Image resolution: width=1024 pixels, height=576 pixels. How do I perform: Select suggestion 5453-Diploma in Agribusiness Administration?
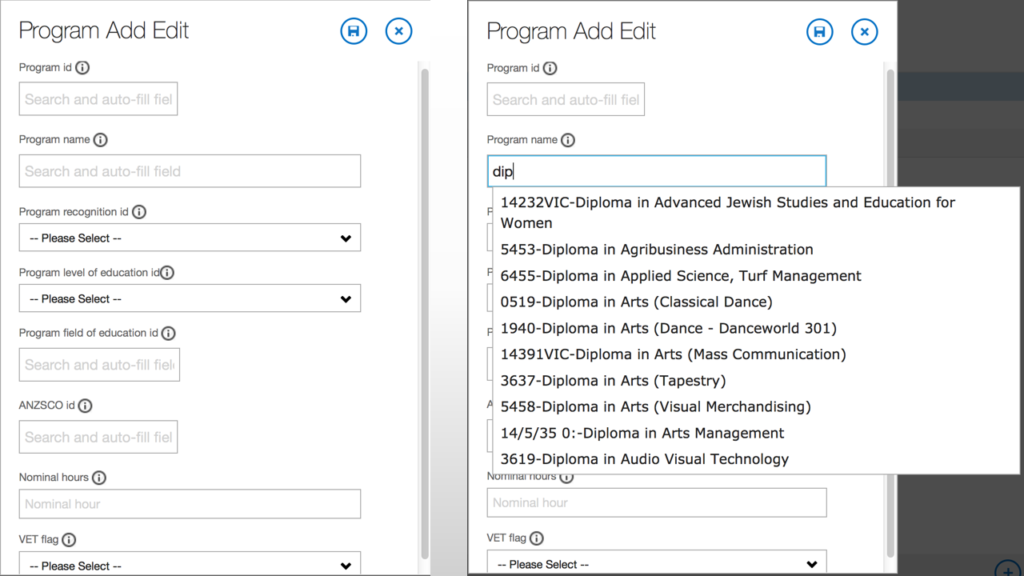655,249
